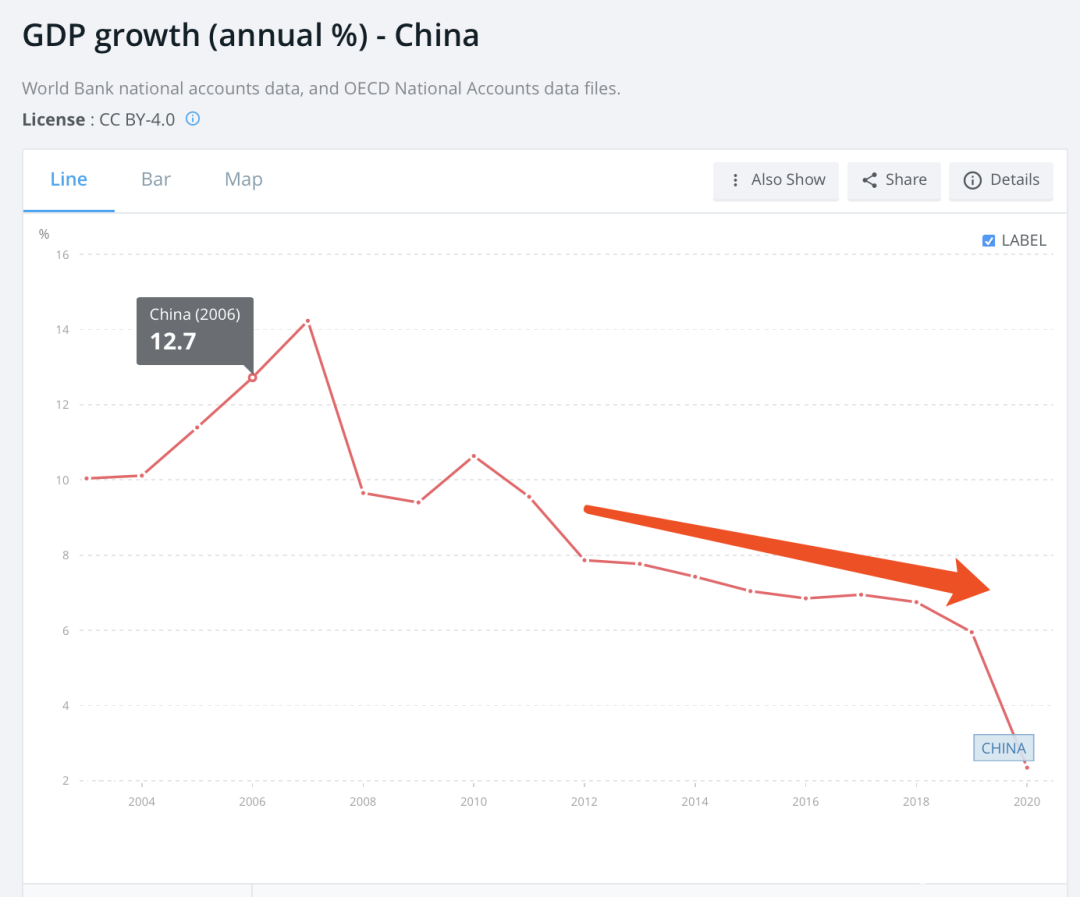Viewport: 1080px width, 897px height.
Task: Click the China (2006) tooltip box
Action: pyautogui.click(x=195, y=330)
